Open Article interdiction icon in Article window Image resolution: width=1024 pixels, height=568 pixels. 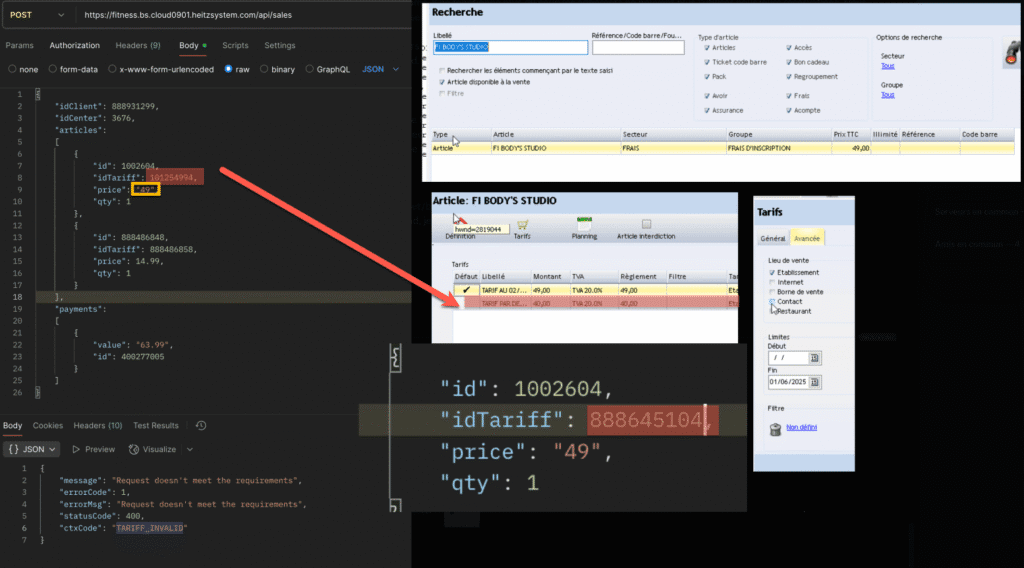tap(646, 224)
